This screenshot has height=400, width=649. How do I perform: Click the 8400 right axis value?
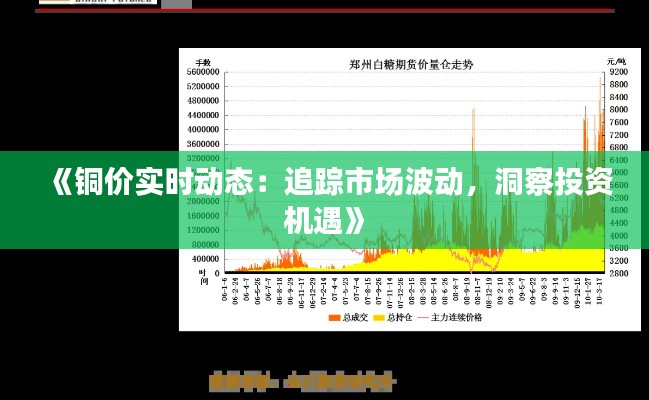619,97
